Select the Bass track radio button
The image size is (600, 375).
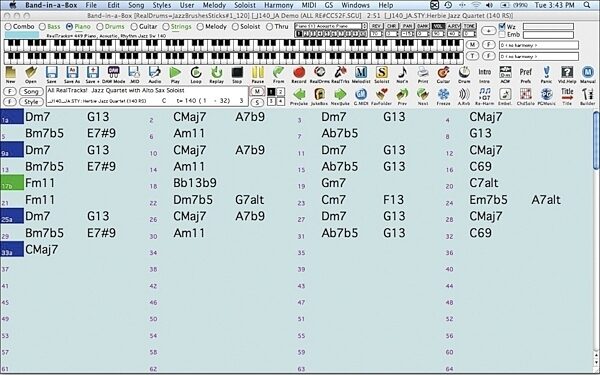pyautogui.click(x=42, y=27)
